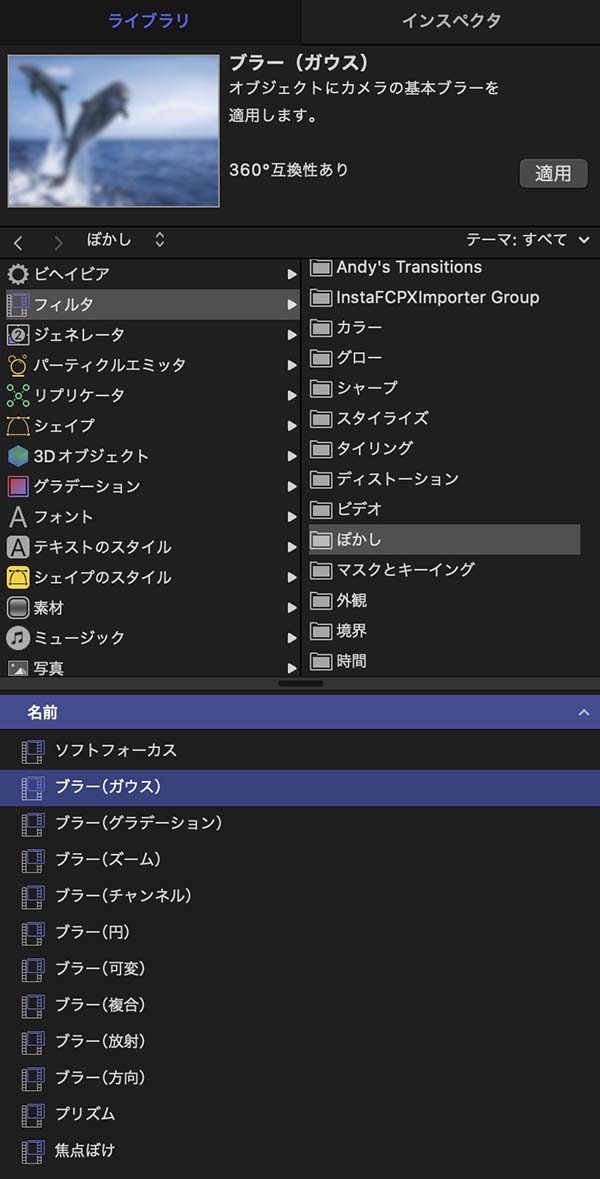The height and width of the screenshot is (1179, 600).
Task: Switch to the インスペクタ tab
Action: pos(450,21)
